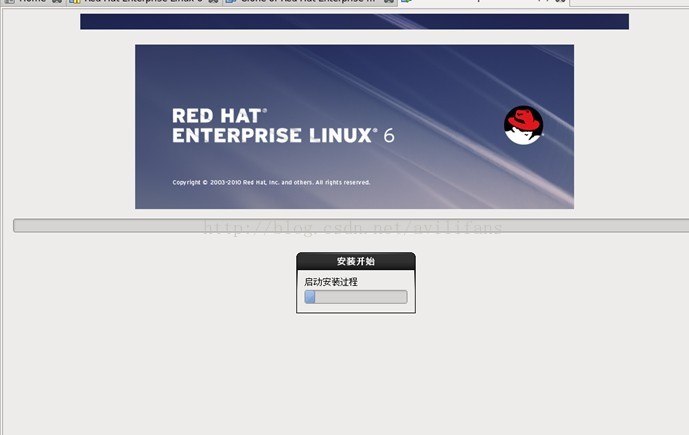Screen dimensions: 689x435
Task: Click the Red Hat shadowman logo
Action: (x=523, y=125)
